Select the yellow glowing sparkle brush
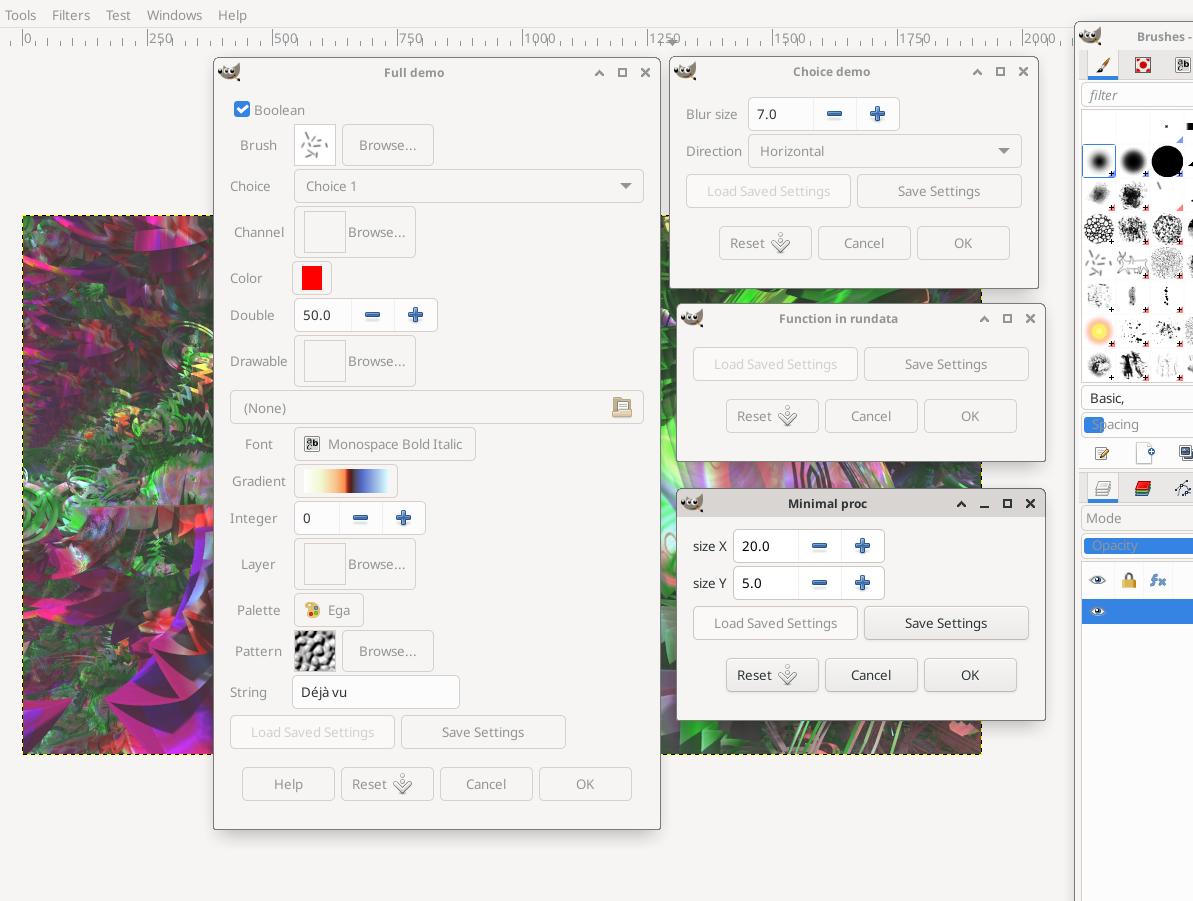 pos(1099,331)
